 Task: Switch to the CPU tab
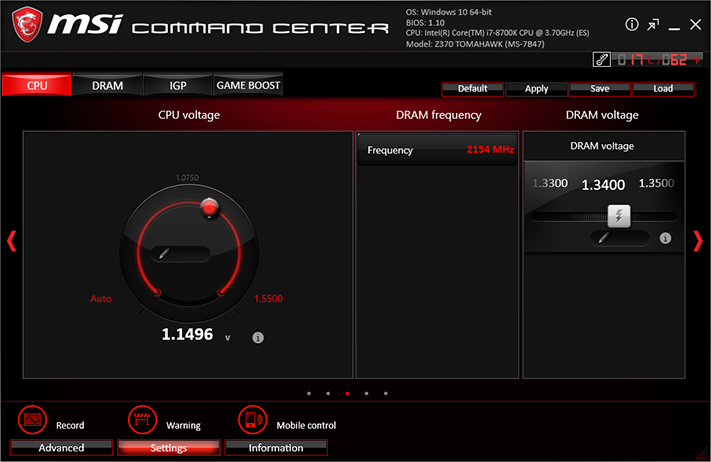click(x=37, y=85)
